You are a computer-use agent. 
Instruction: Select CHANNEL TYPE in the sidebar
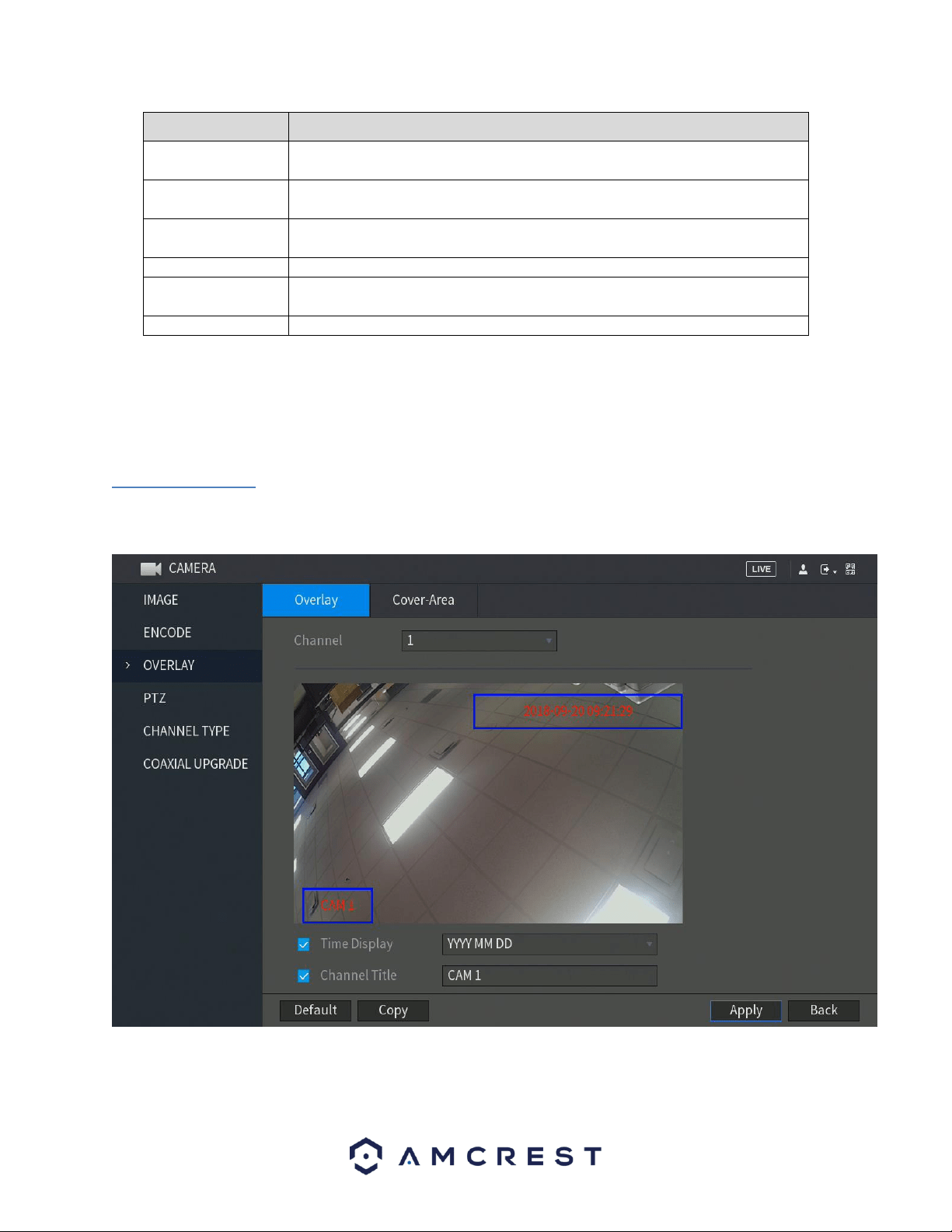pyautogui.click(x=187, y=731)
